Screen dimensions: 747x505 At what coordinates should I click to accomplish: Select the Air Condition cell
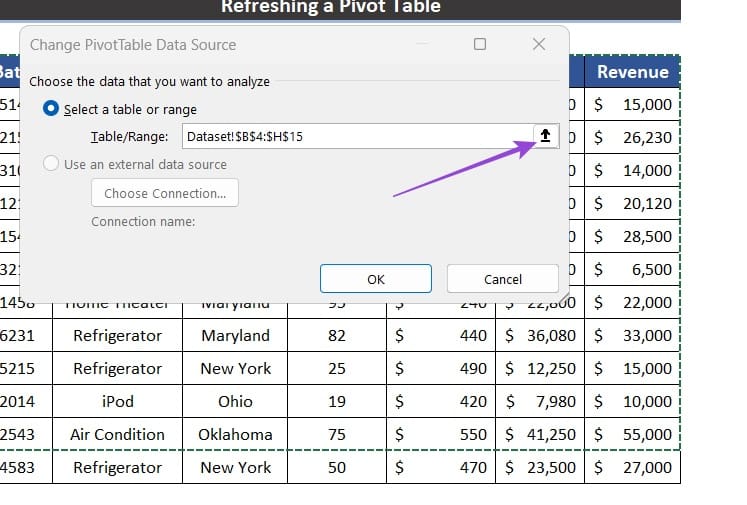tap(117, 434)
